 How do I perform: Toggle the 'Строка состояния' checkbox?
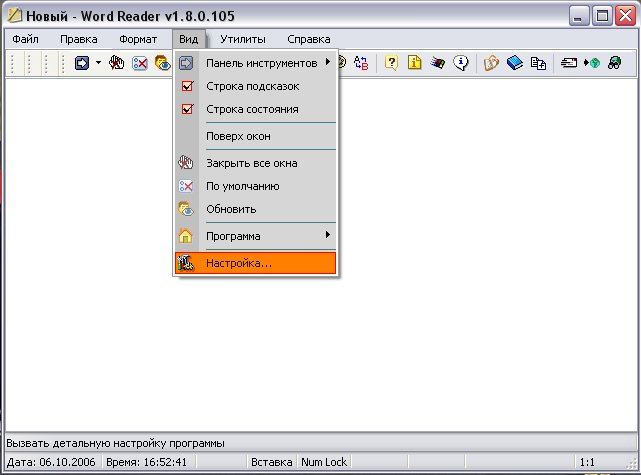click(187, 109)
